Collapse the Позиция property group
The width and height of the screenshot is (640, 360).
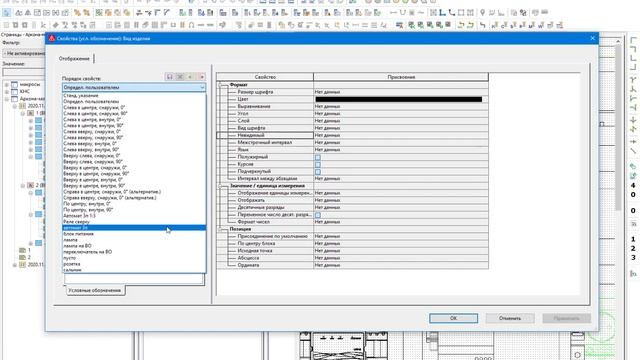pos(221,229)
